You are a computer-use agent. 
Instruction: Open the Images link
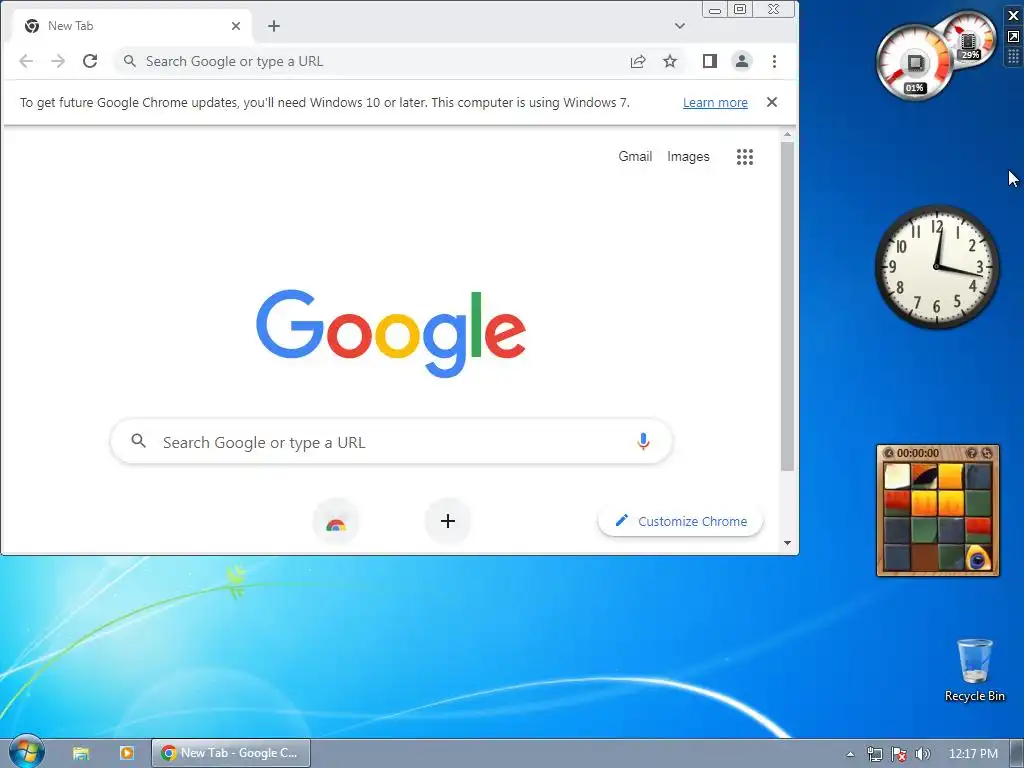pyautogui.click(x=688, y=157)
